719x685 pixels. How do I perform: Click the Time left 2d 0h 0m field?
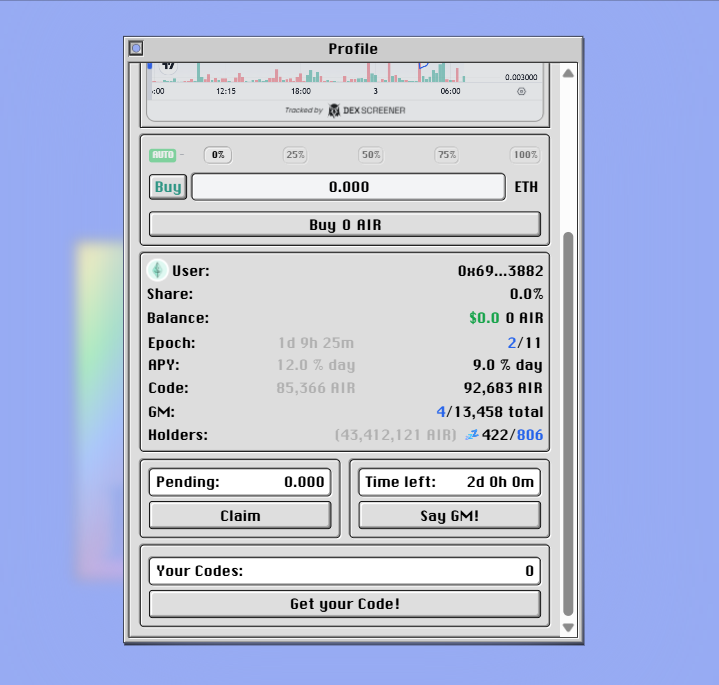[449, 482]
